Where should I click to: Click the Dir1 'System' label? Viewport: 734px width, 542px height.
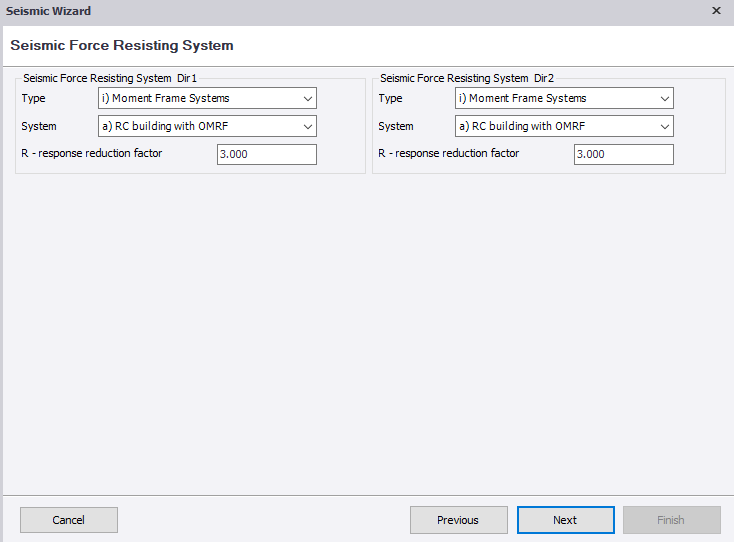coord(39,126)
